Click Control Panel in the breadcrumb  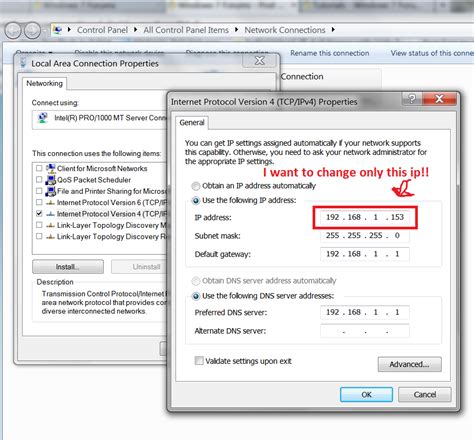(x=102, y=30)
